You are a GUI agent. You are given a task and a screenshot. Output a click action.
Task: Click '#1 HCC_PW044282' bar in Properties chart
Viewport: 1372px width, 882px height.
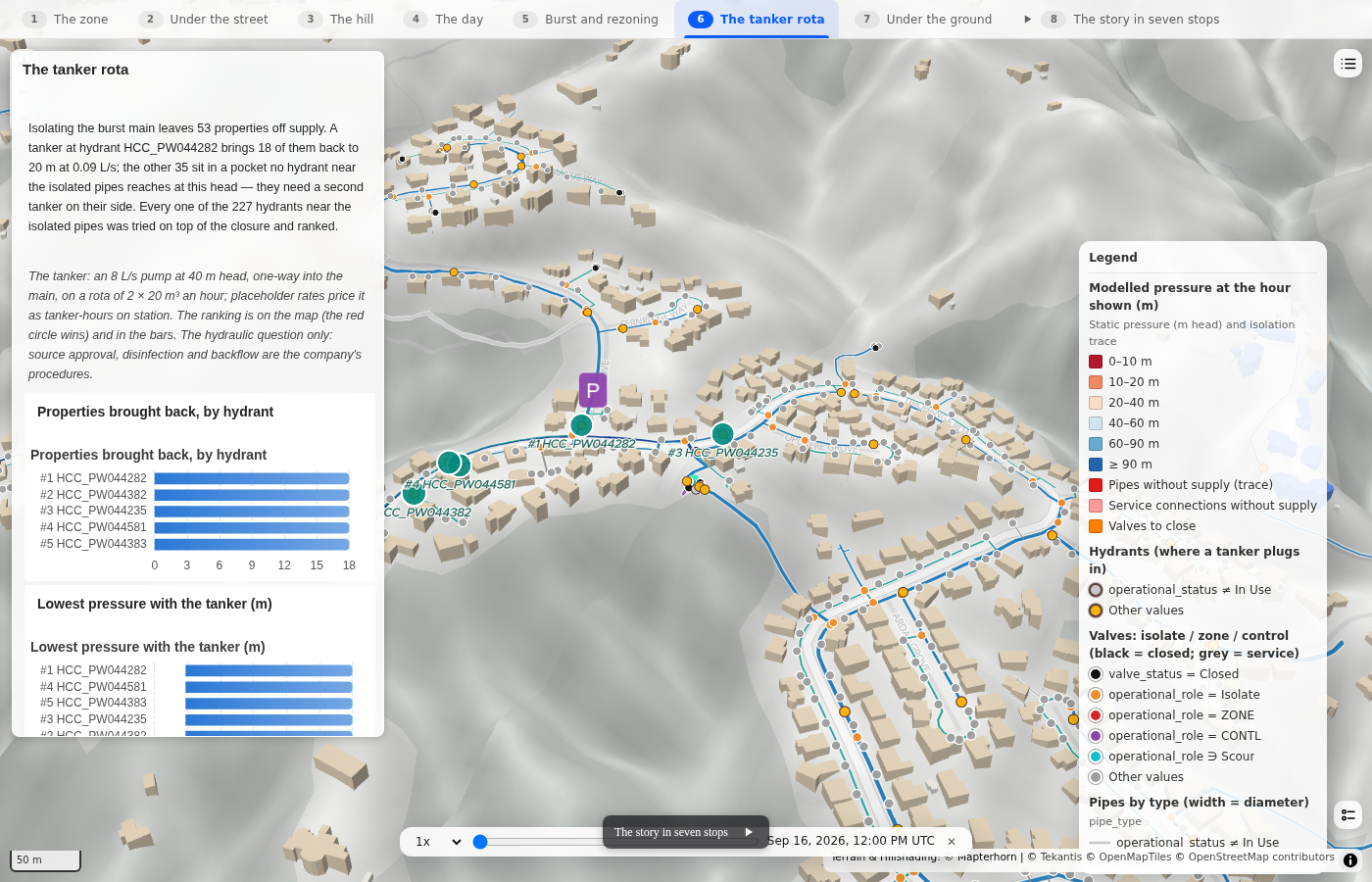click(x=252, y=478)
